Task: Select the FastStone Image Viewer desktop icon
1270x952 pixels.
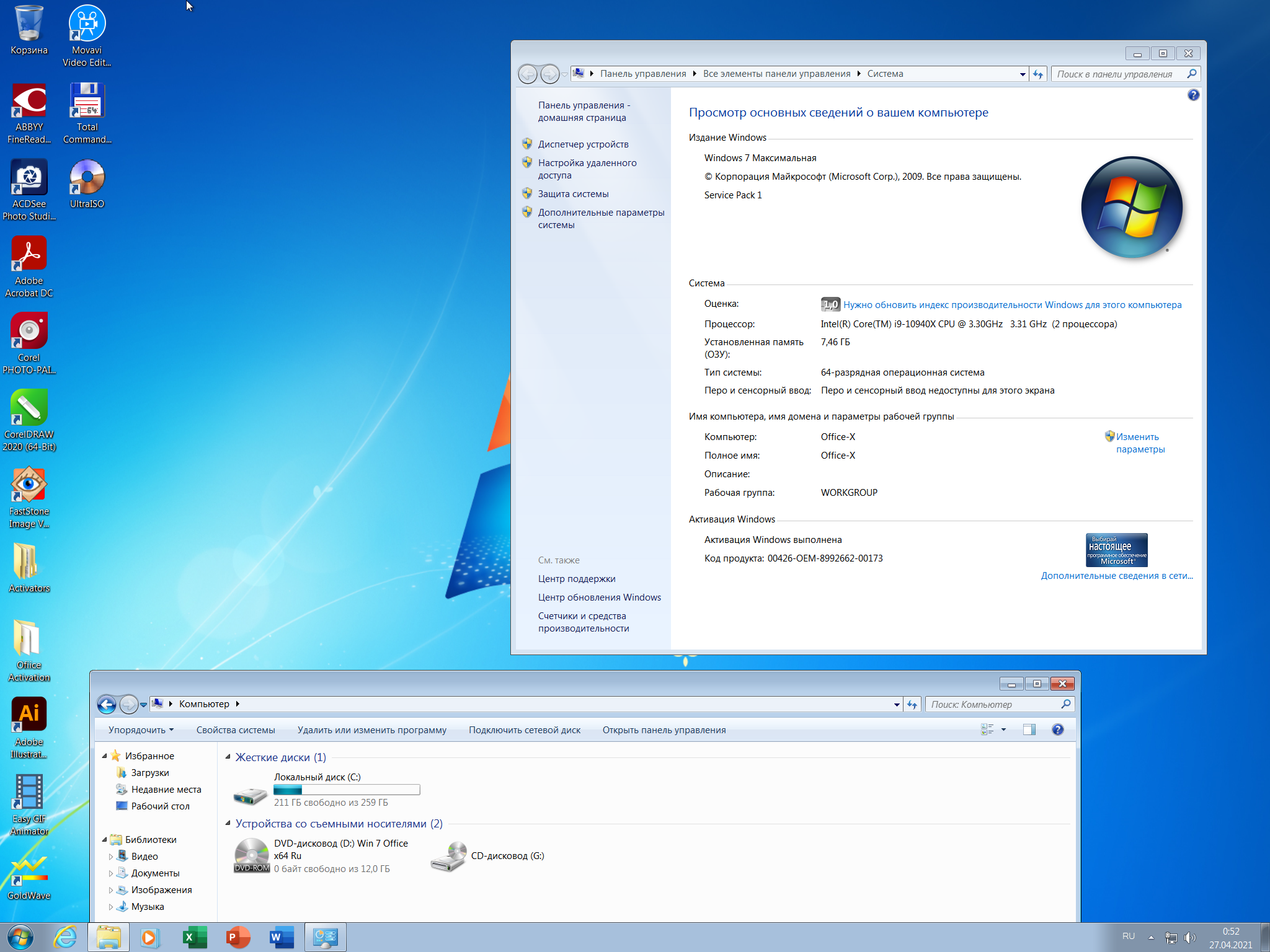Action: pos(29,498)
